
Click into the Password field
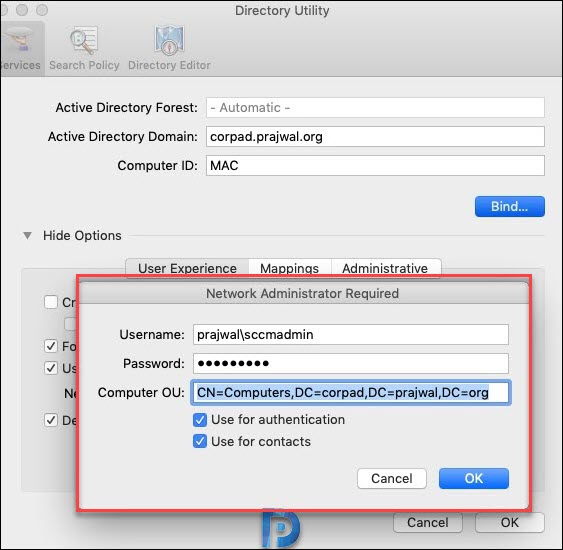click(x=351, y=363)
